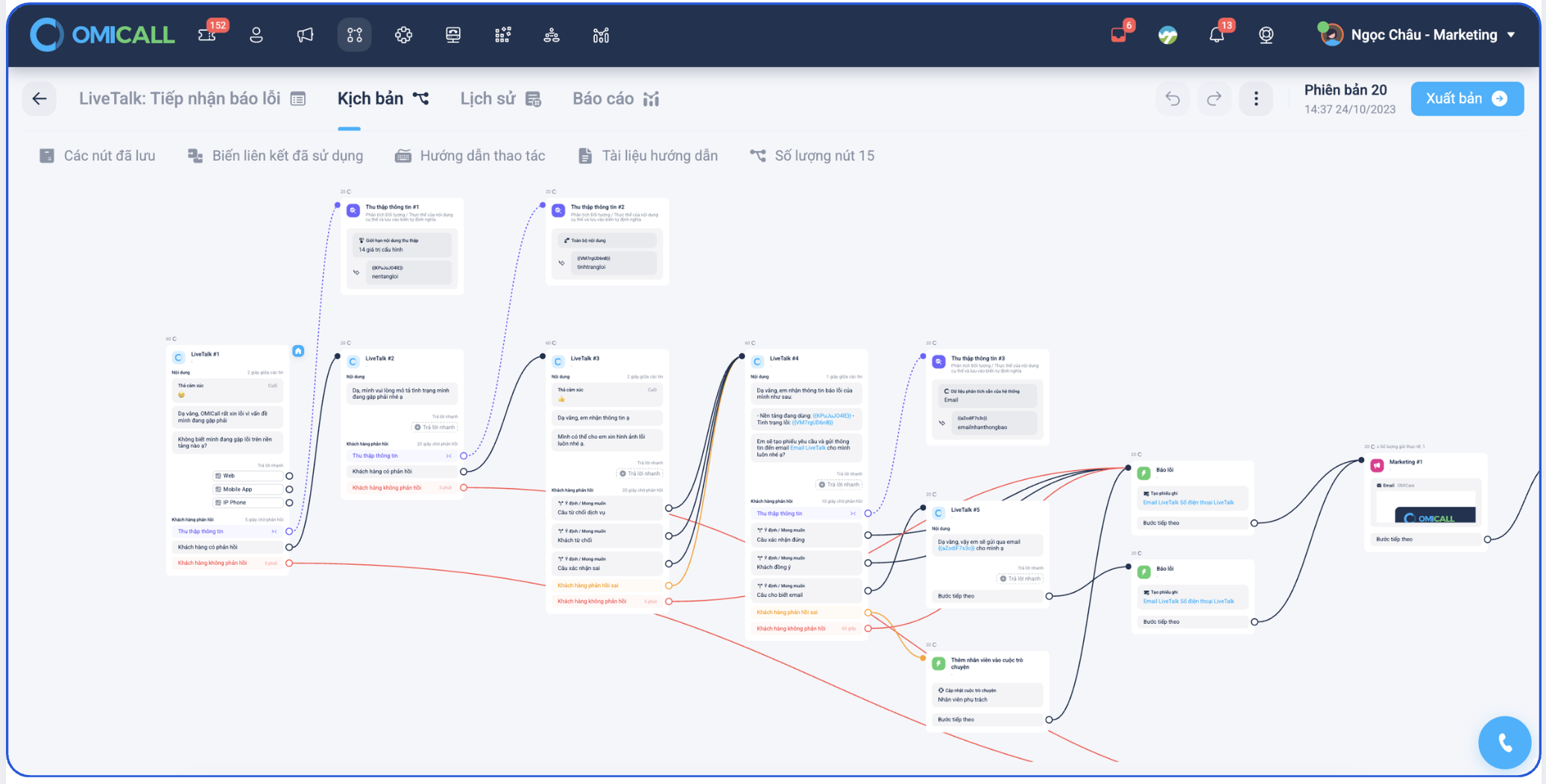
Task: Open Hướng dẫn thao tác guide
Action: pyautogui.click(x=470, y=156)
